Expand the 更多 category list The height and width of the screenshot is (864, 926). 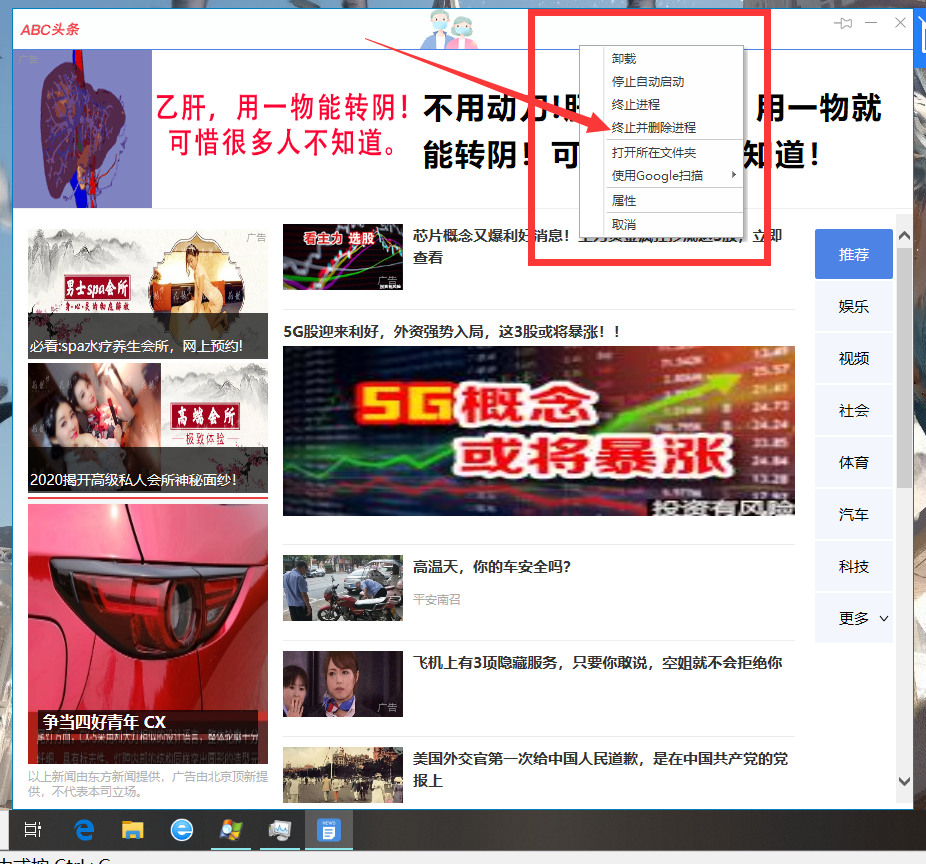[853, 618]
